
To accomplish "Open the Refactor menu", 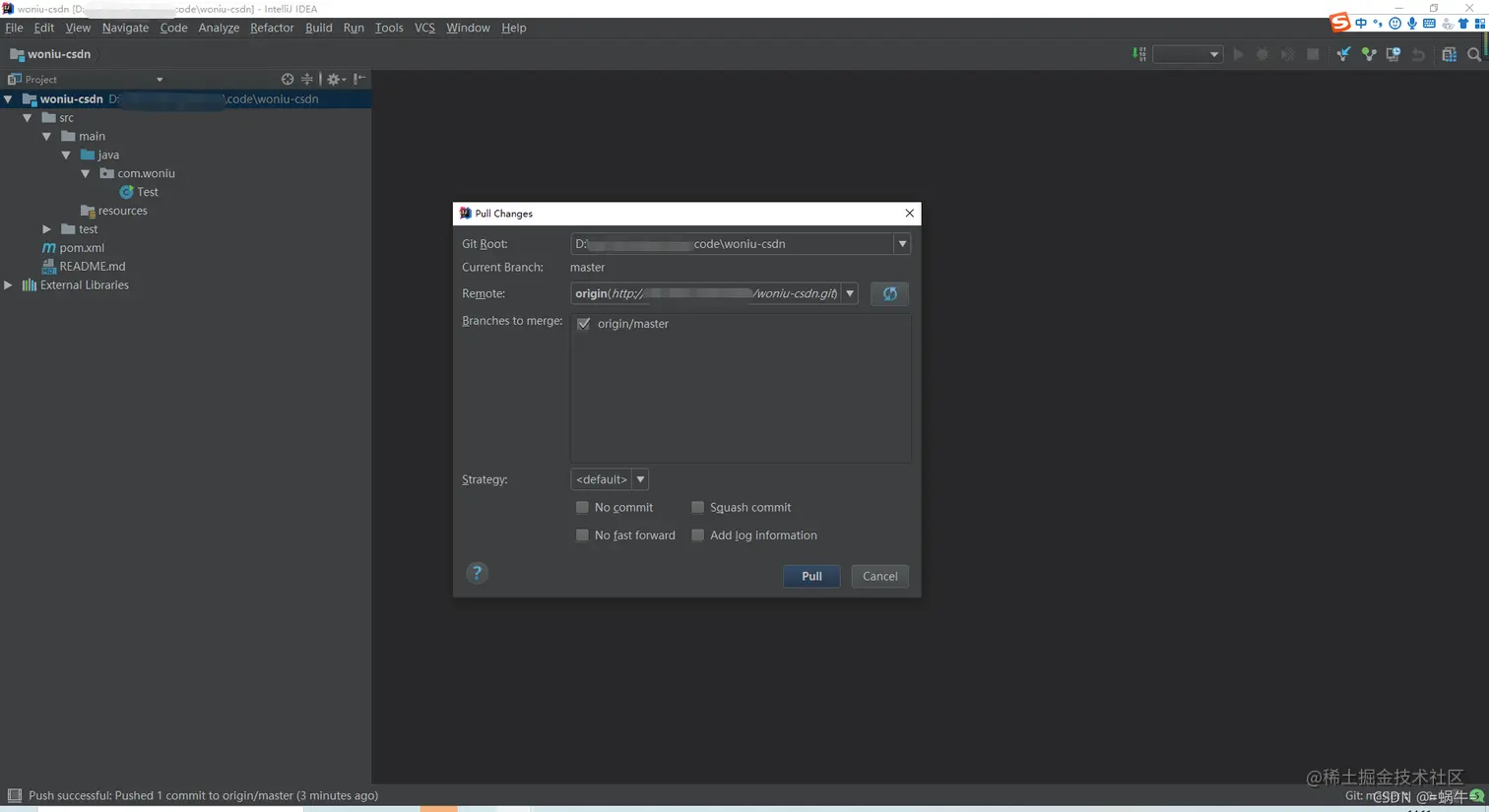I will click(272, 28).
